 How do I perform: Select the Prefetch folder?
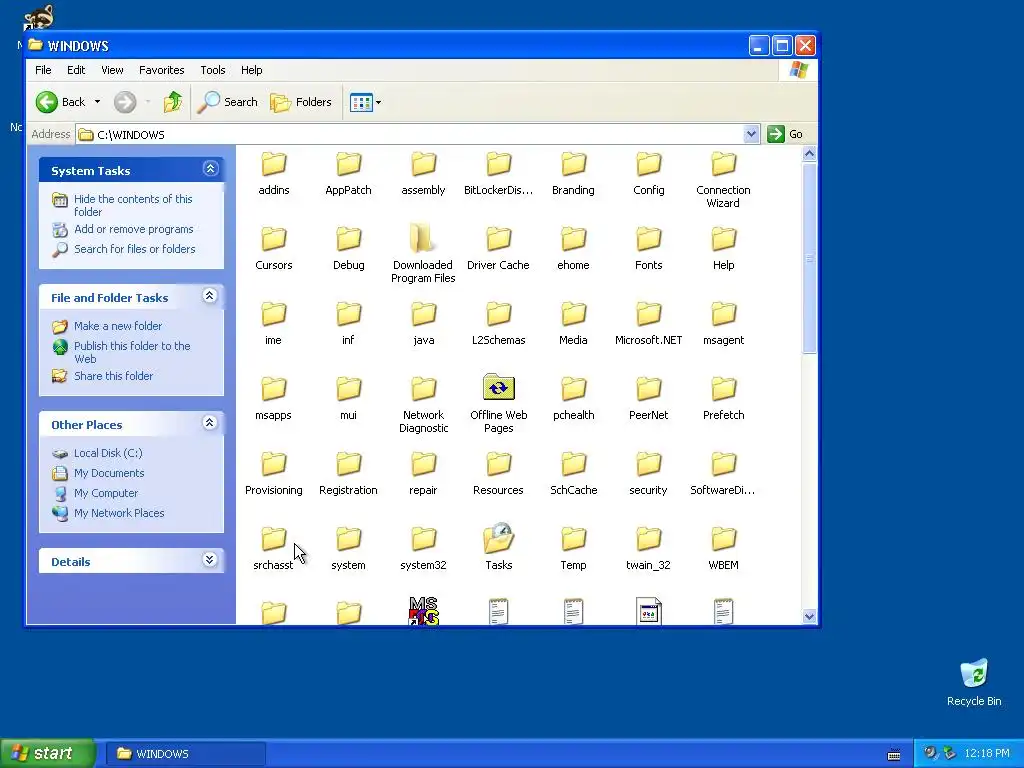click(x=724, y=398)
